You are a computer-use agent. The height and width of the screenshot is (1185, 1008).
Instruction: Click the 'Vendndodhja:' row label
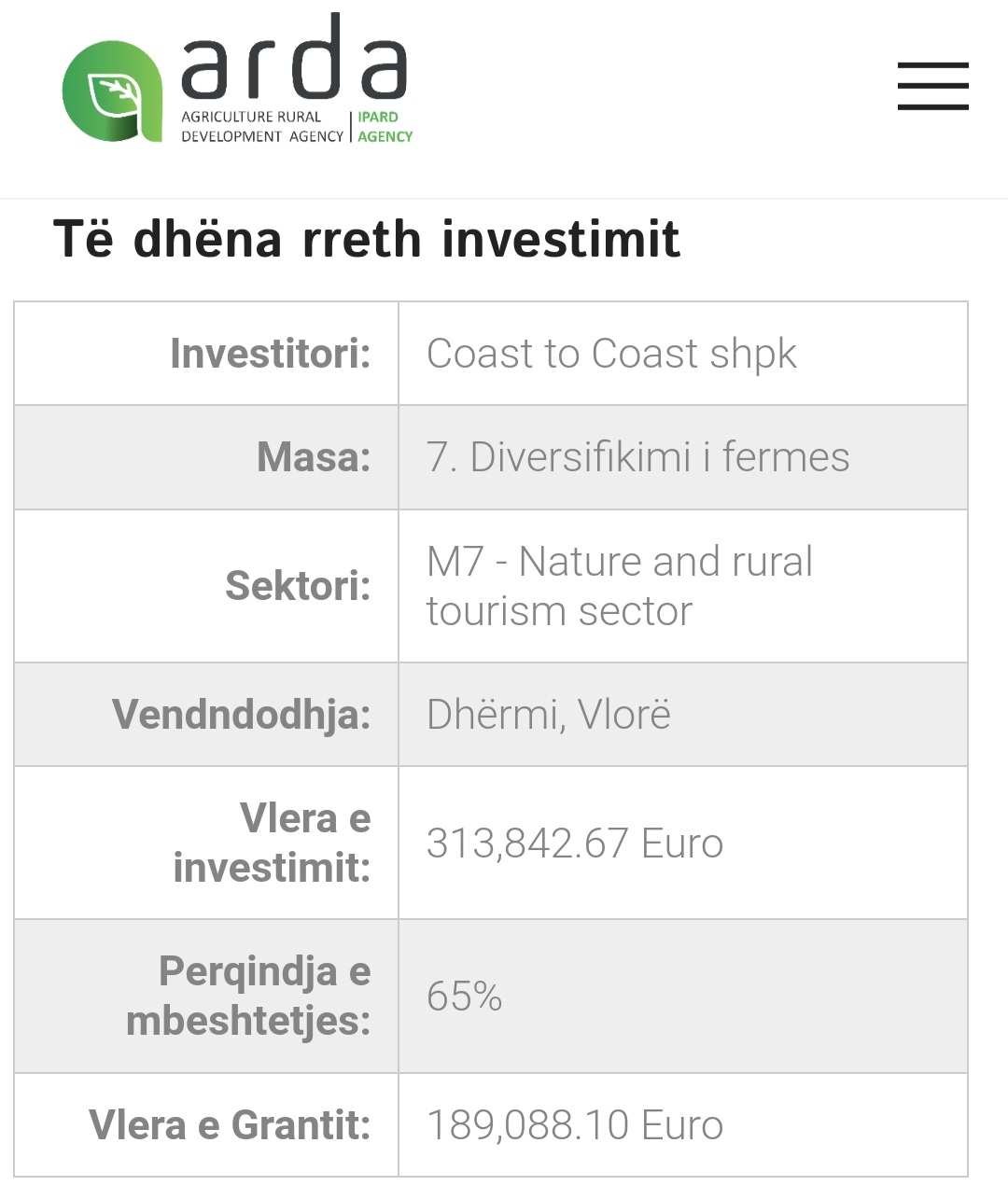coord(241,715)
